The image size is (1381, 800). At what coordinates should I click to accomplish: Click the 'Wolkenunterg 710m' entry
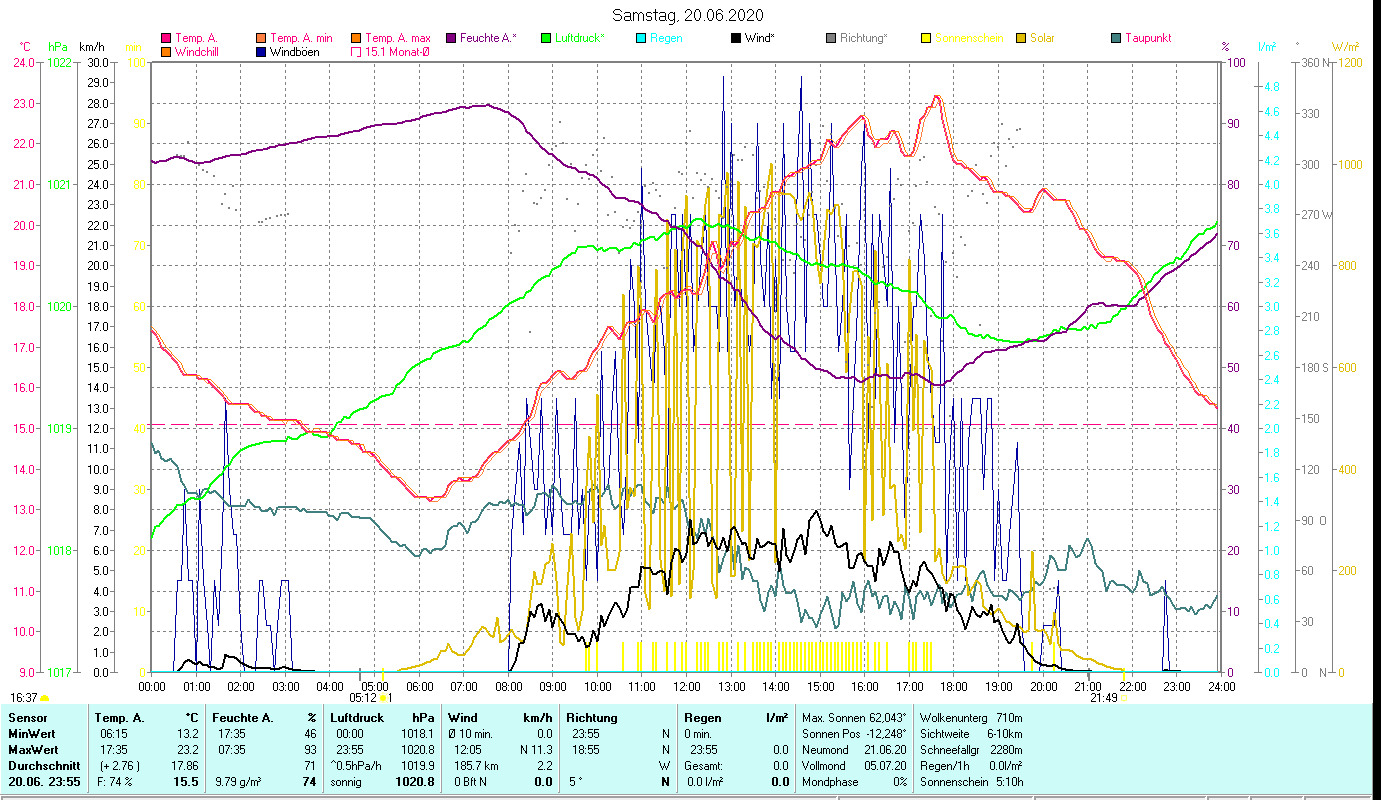coord(971,718)
